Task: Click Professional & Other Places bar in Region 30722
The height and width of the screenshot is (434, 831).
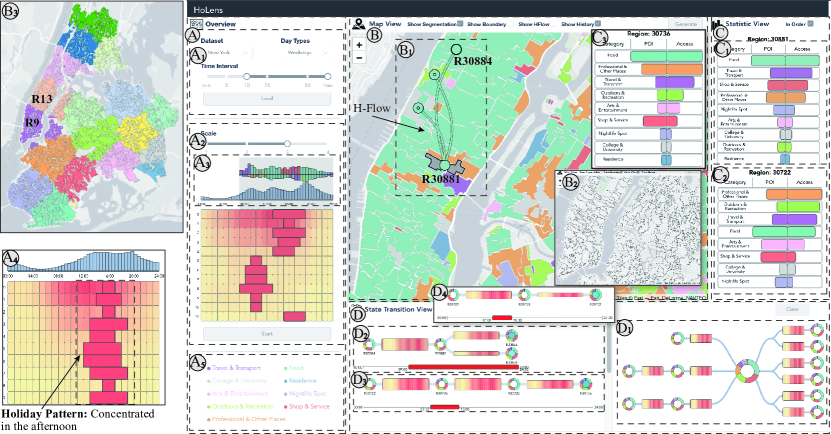Action: point(794,194)
